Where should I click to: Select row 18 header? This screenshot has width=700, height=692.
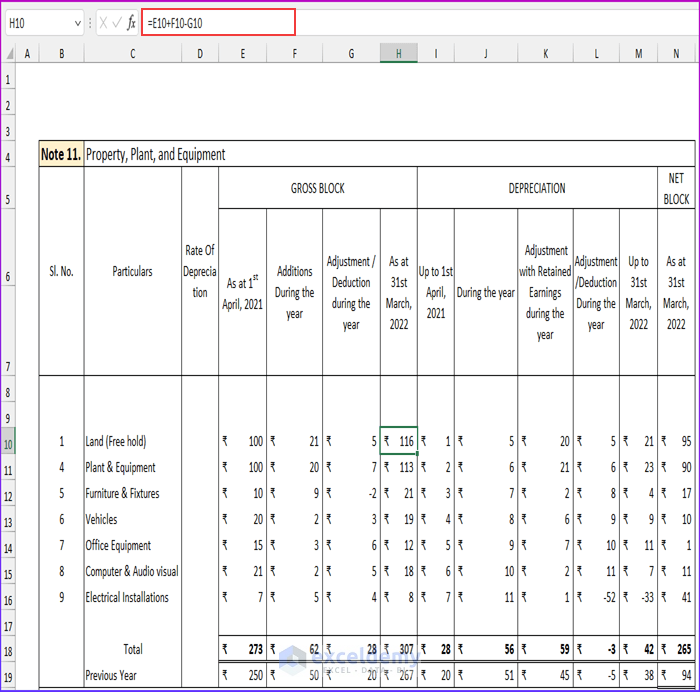pos(9,650)
